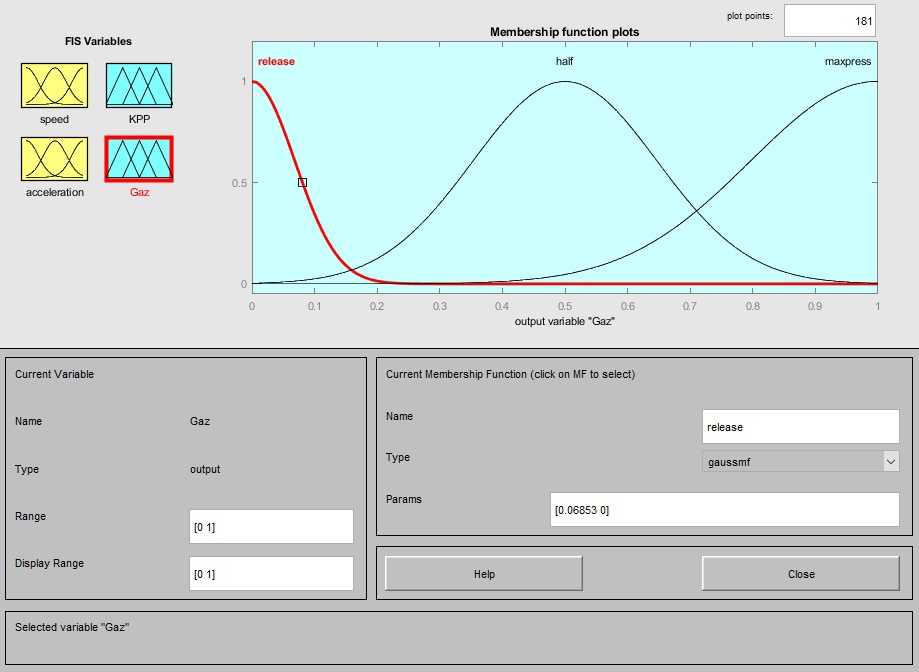The image size is (919, 672).
Task: Click the 'Current Variable' panel heading
Action: [x=54, y=374]
